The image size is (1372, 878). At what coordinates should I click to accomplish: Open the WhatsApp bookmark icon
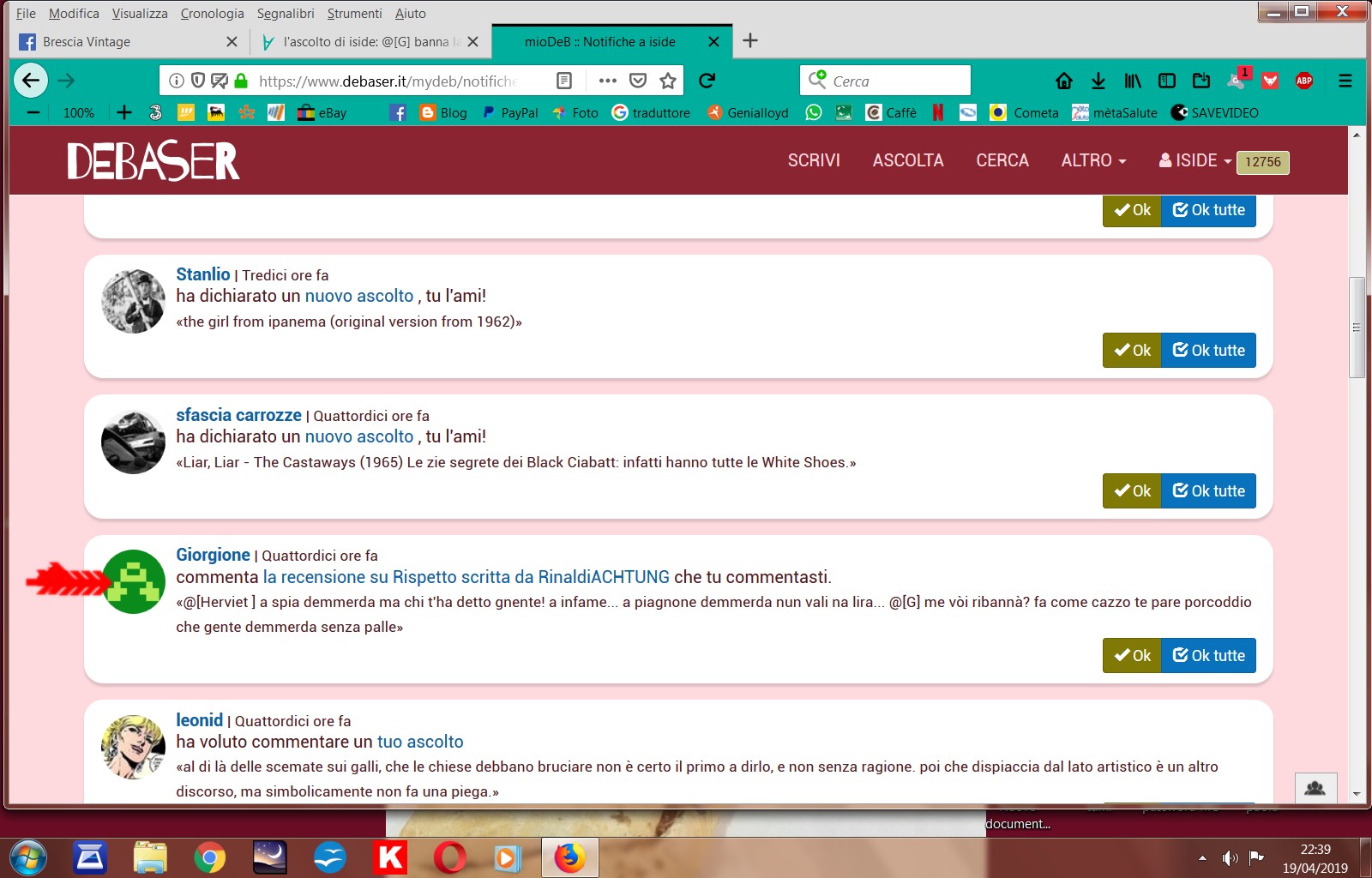point(813,112)
